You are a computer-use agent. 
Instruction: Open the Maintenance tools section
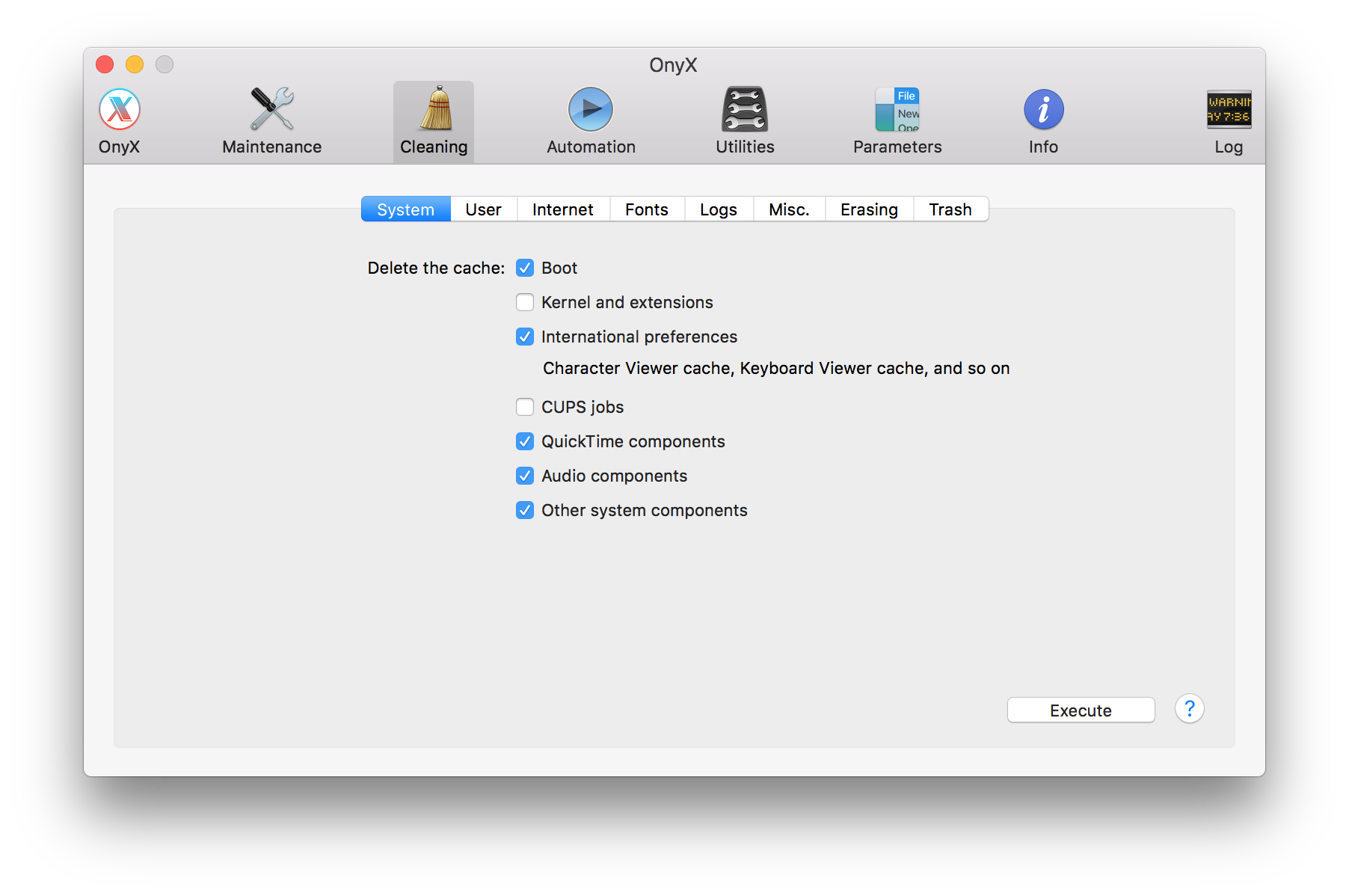click(x=271, y=121)
